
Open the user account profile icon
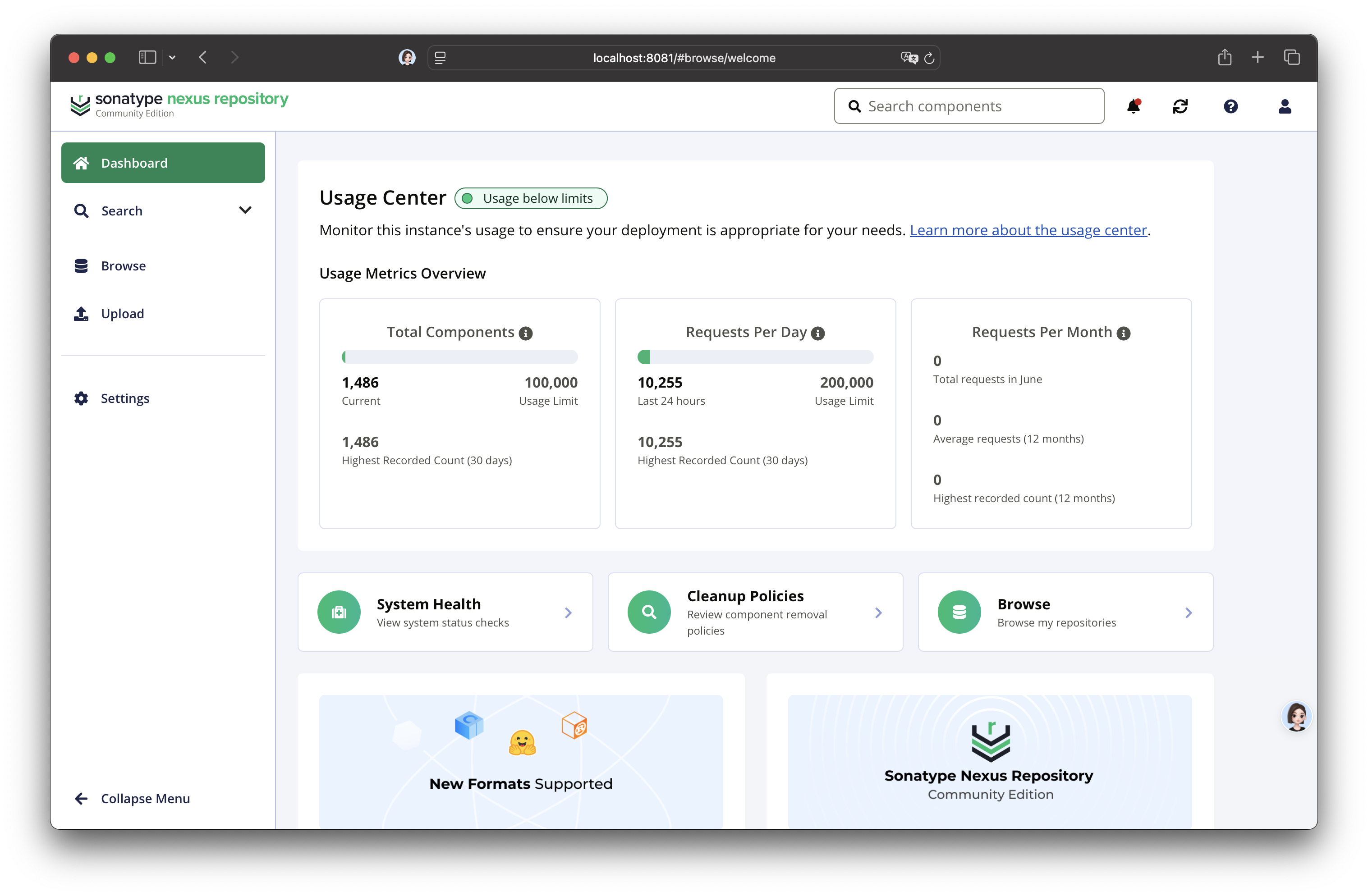[x=1285, y=106]
